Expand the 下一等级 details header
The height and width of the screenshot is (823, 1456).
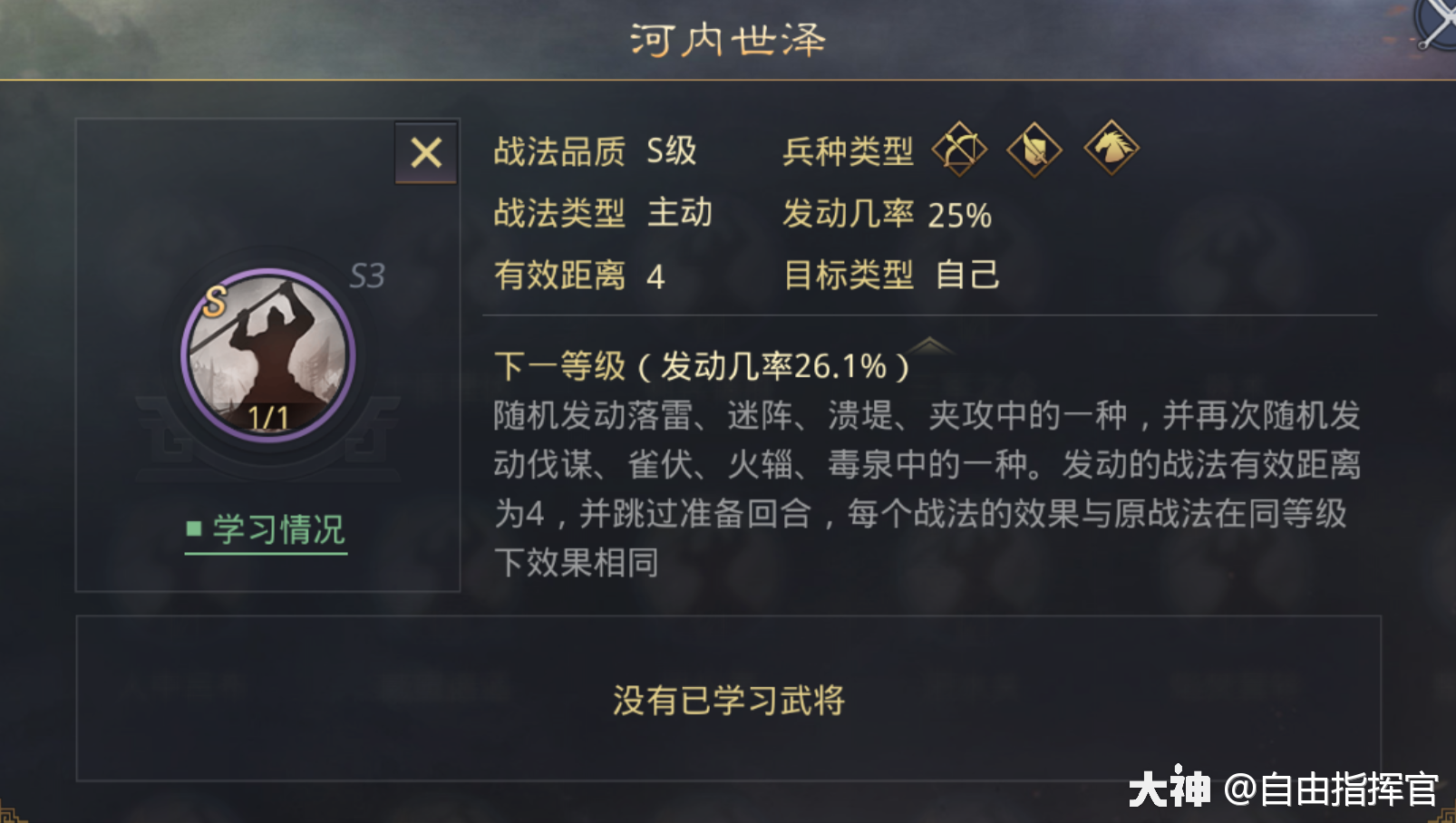tap(698, 365)
